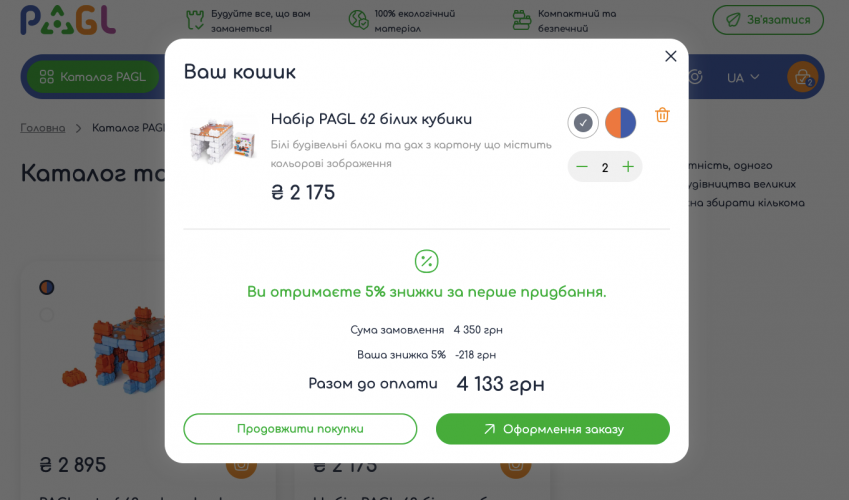Choose the orange-blue color swatch

click(x=621, y=123)
